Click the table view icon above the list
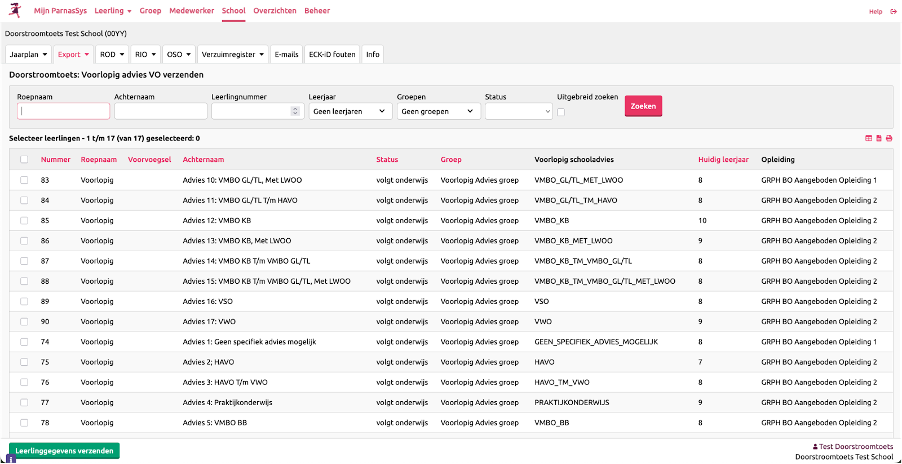This screenshot has height=464, width=902. coord(868,138)
